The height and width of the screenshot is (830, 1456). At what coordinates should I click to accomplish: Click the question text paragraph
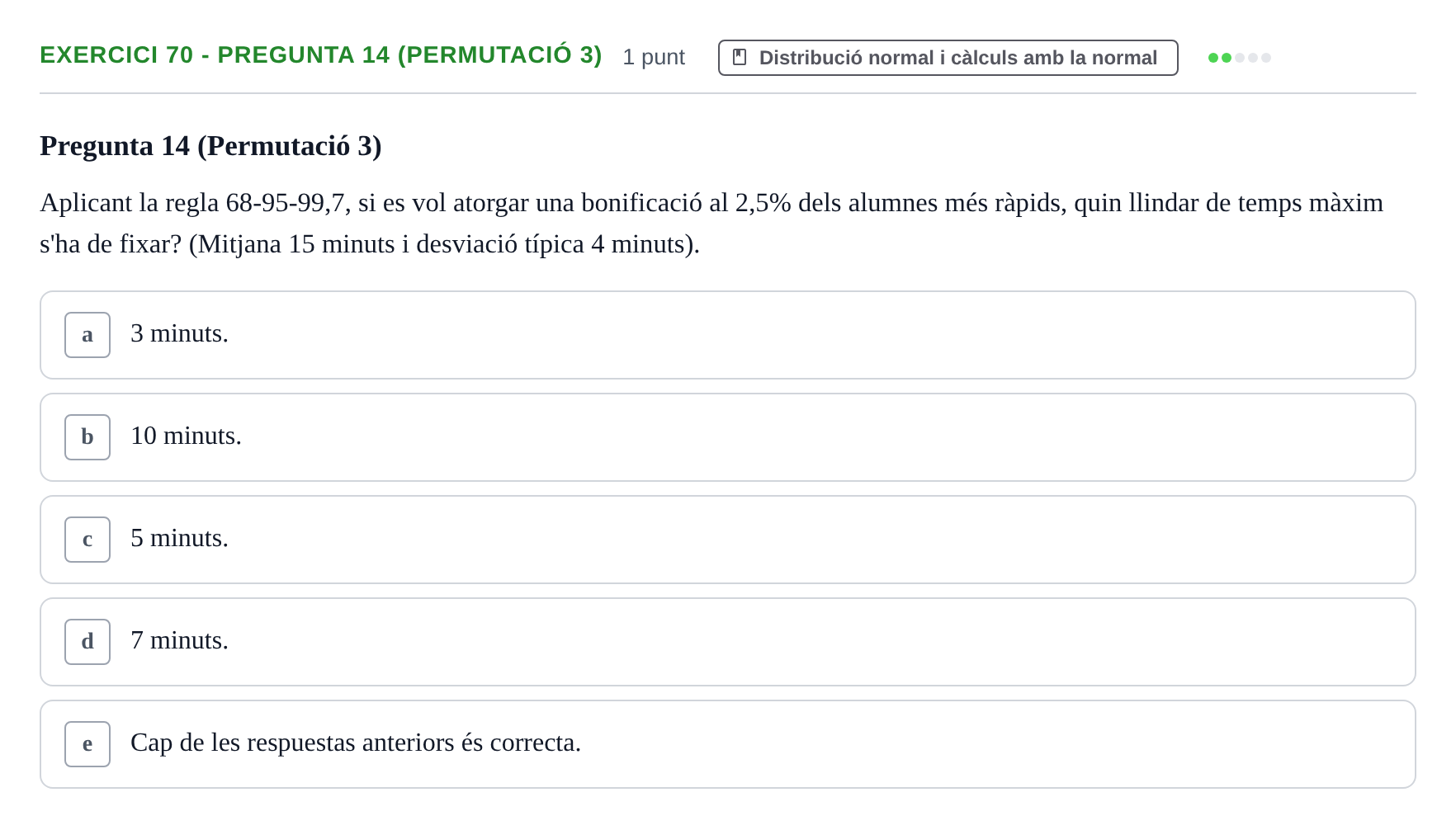coord(711,224)
